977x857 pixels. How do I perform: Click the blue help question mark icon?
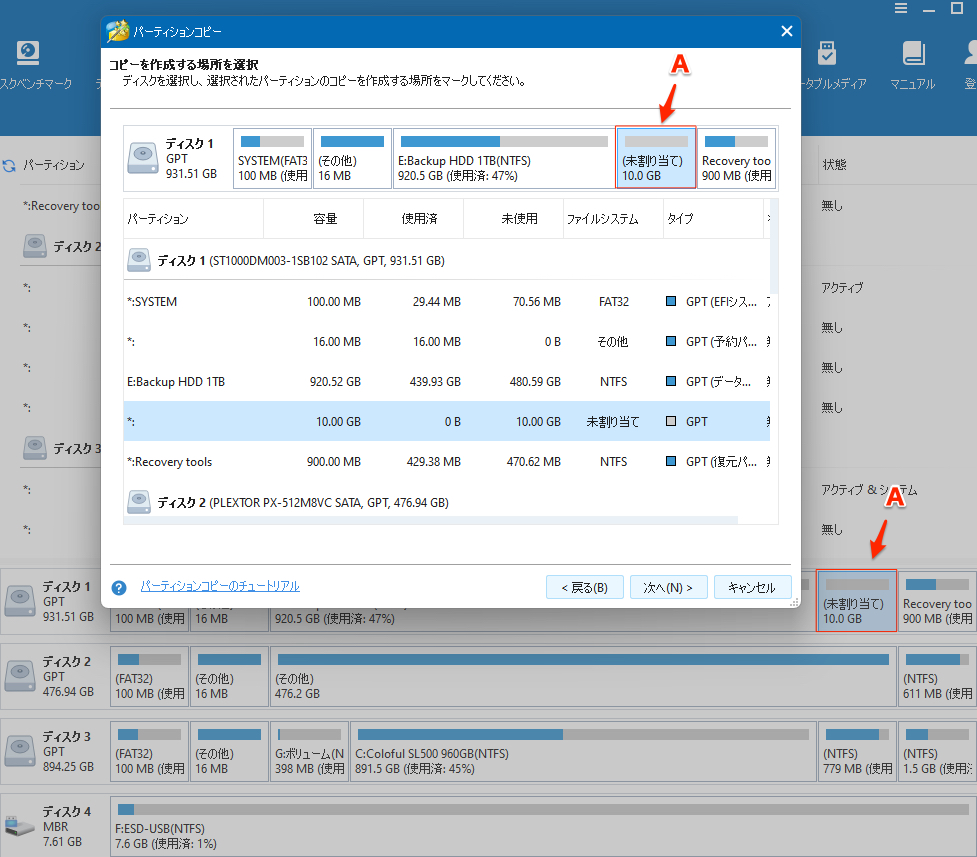[119, 588]
